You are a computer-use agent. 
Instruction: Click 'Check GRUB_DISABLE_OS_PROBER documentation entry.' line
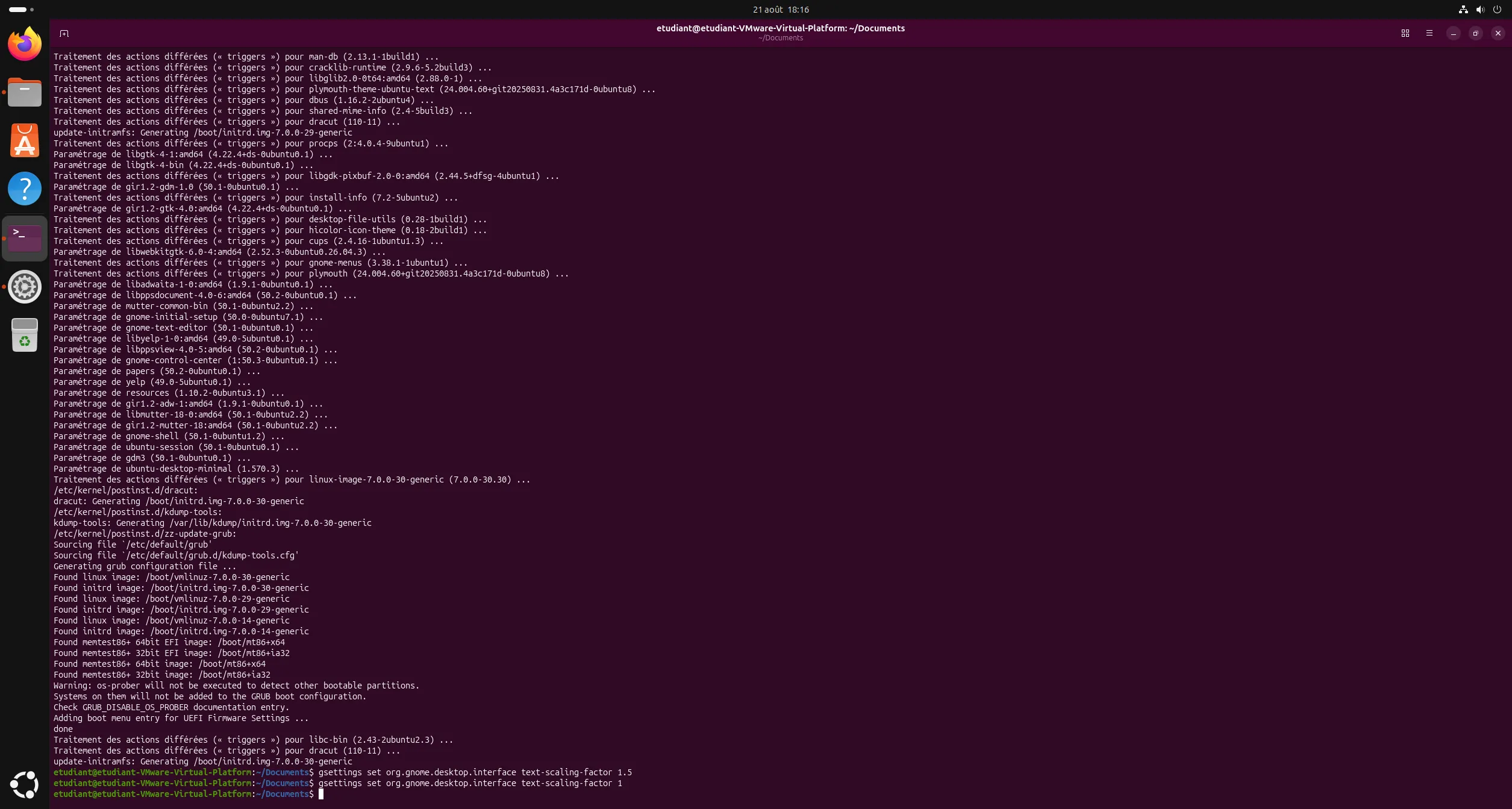(x=171, y=707)
